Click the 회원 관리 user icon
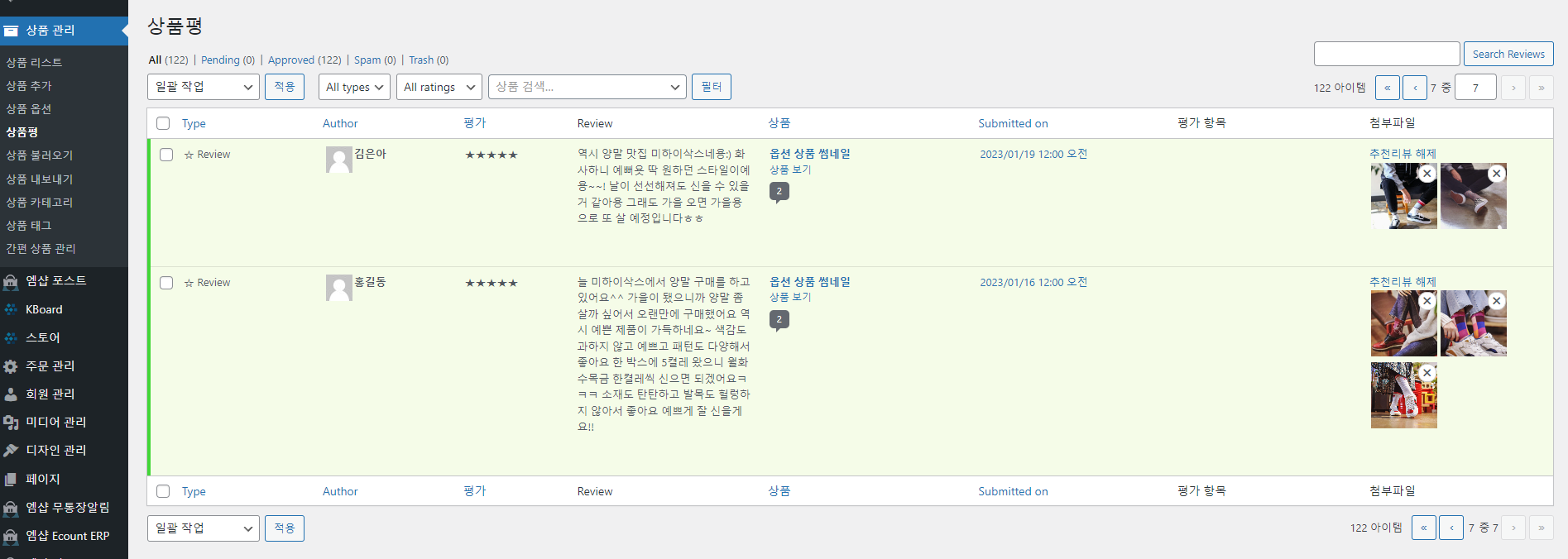This screenshot has height=559, width=1568. [x=11, y=394]
